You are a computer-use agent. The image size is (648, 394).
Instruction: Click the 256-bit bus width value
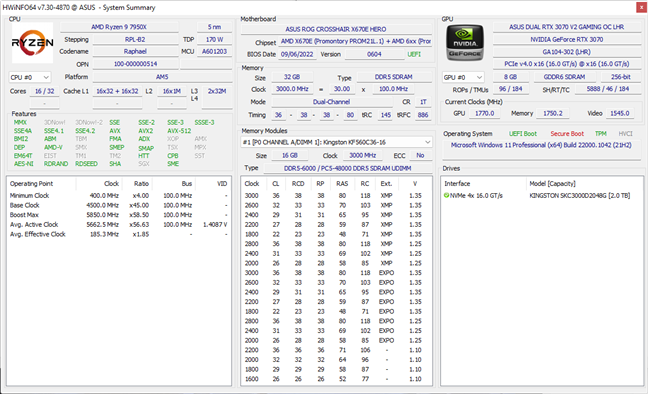(x=620, y=77)
